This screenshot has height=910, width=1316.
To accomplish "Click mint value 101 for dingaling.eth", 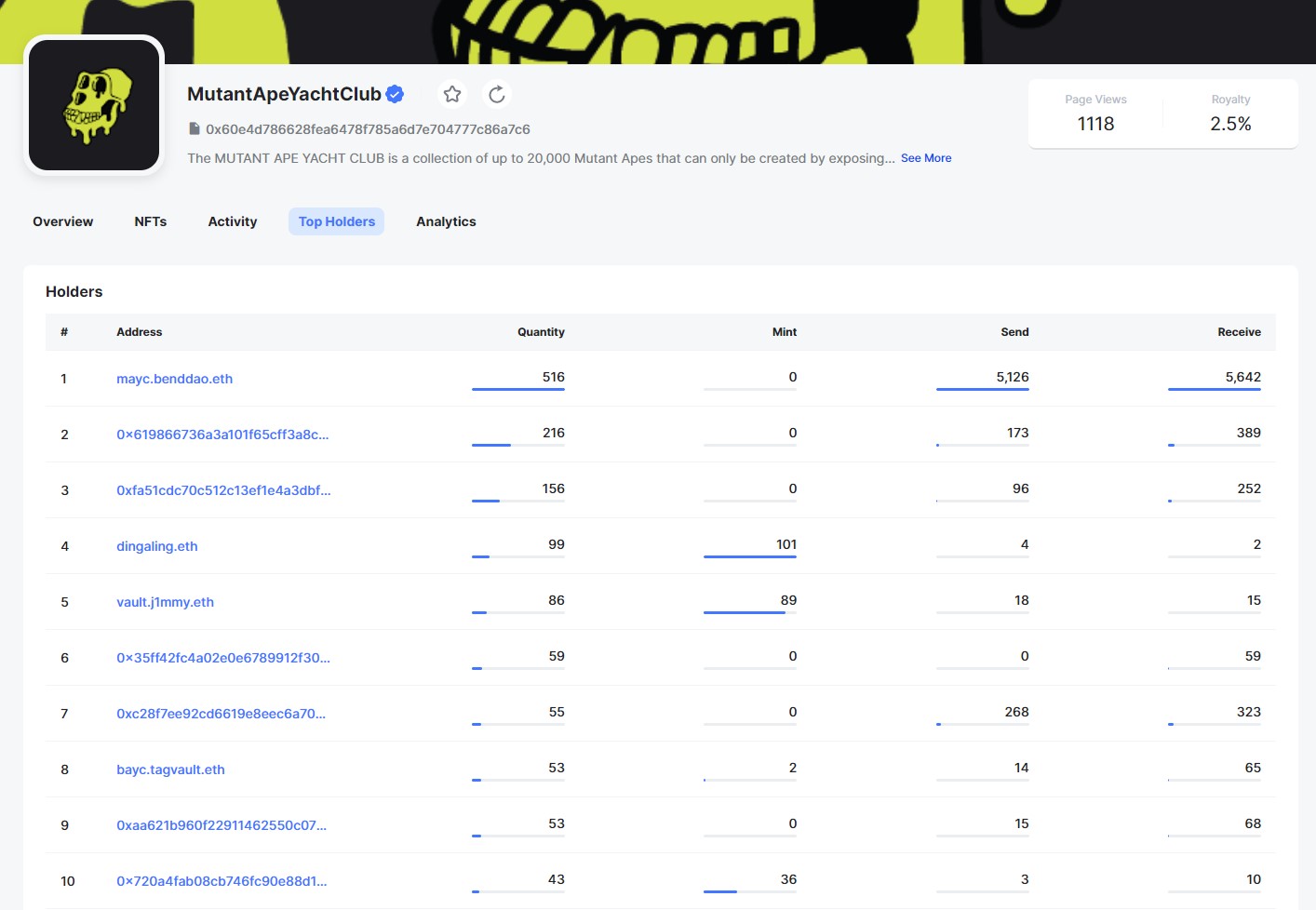I will click(786, 544).
